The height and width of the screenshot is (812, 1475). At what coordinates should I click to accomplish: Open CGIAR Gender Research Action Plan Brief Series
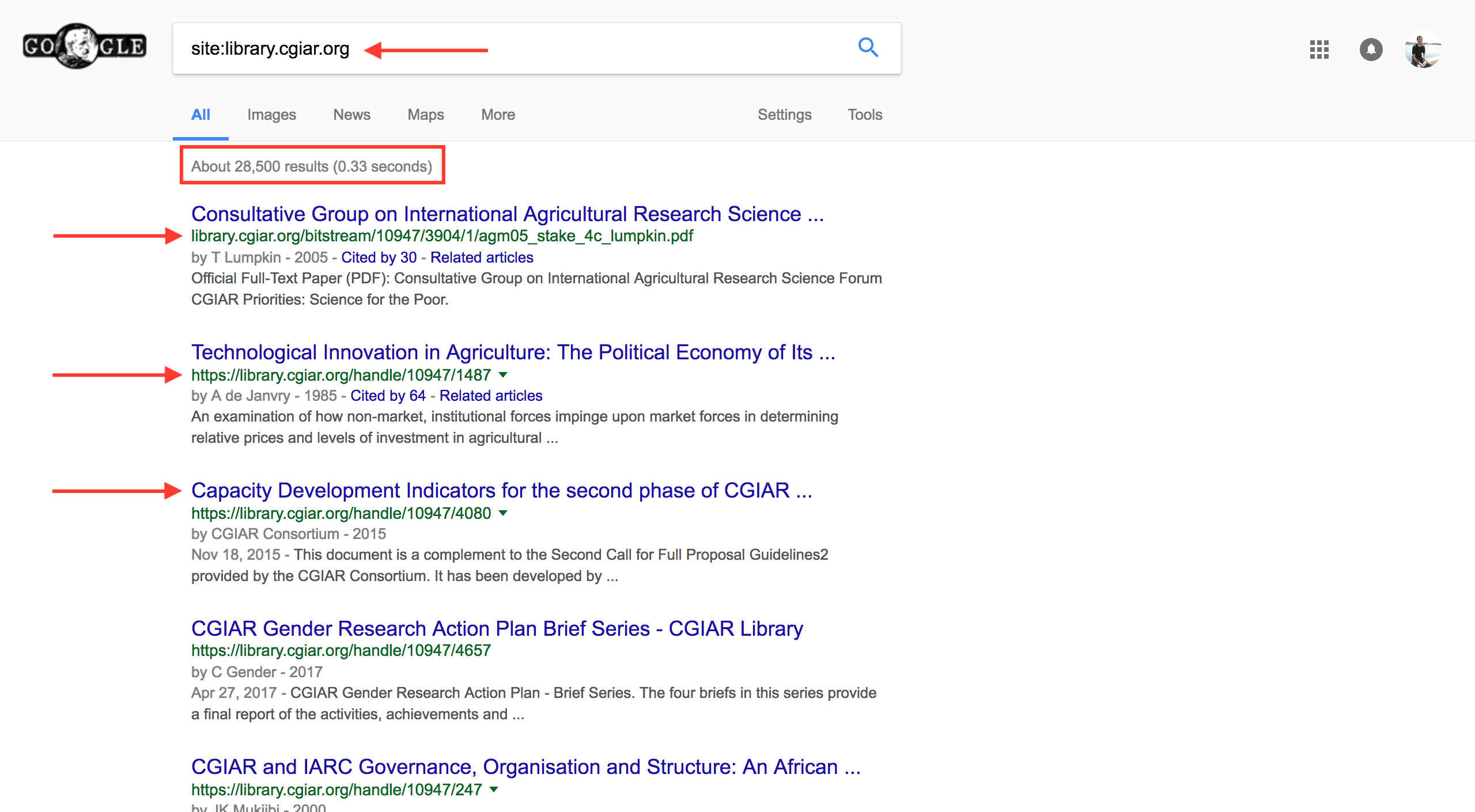tap(497, 628)
